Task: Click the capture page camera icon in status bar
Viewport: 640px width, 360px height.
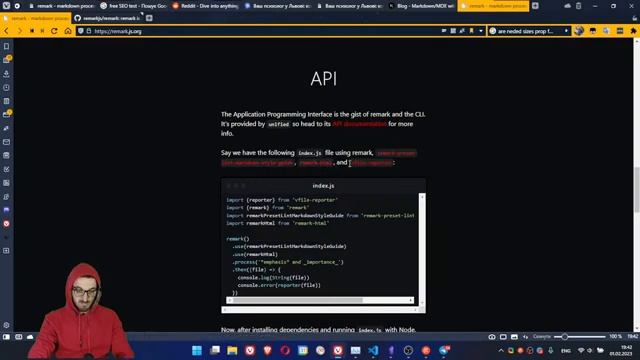Action: [x=492, y=337]
